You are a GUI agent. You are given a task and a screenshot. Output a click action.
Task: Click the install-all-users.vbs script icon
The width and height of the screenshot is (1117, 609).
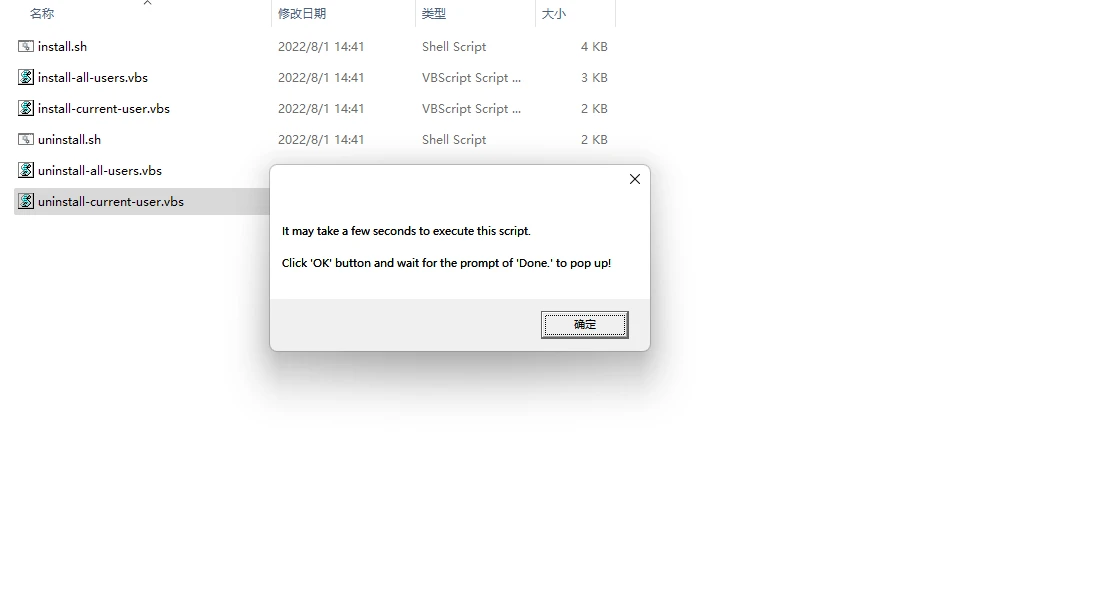pos(26,77)
